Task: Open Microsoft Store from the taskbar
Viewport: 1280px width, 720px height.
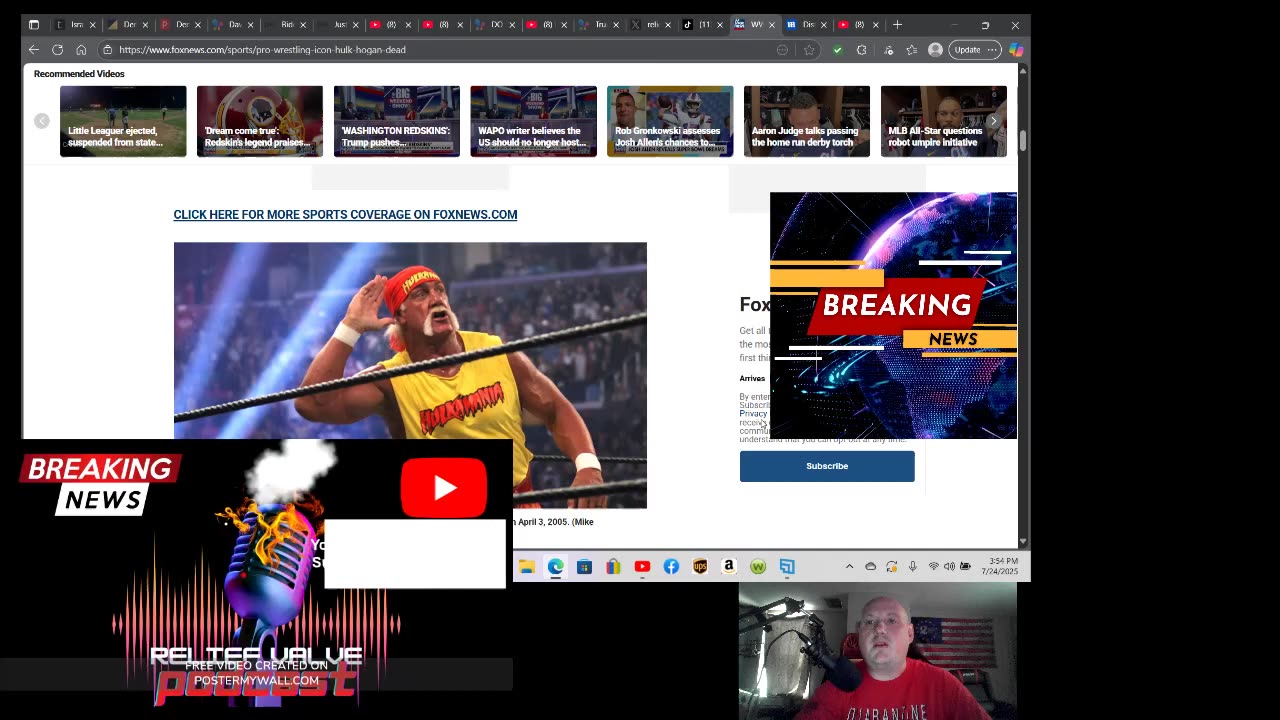Action: (585, 567)
